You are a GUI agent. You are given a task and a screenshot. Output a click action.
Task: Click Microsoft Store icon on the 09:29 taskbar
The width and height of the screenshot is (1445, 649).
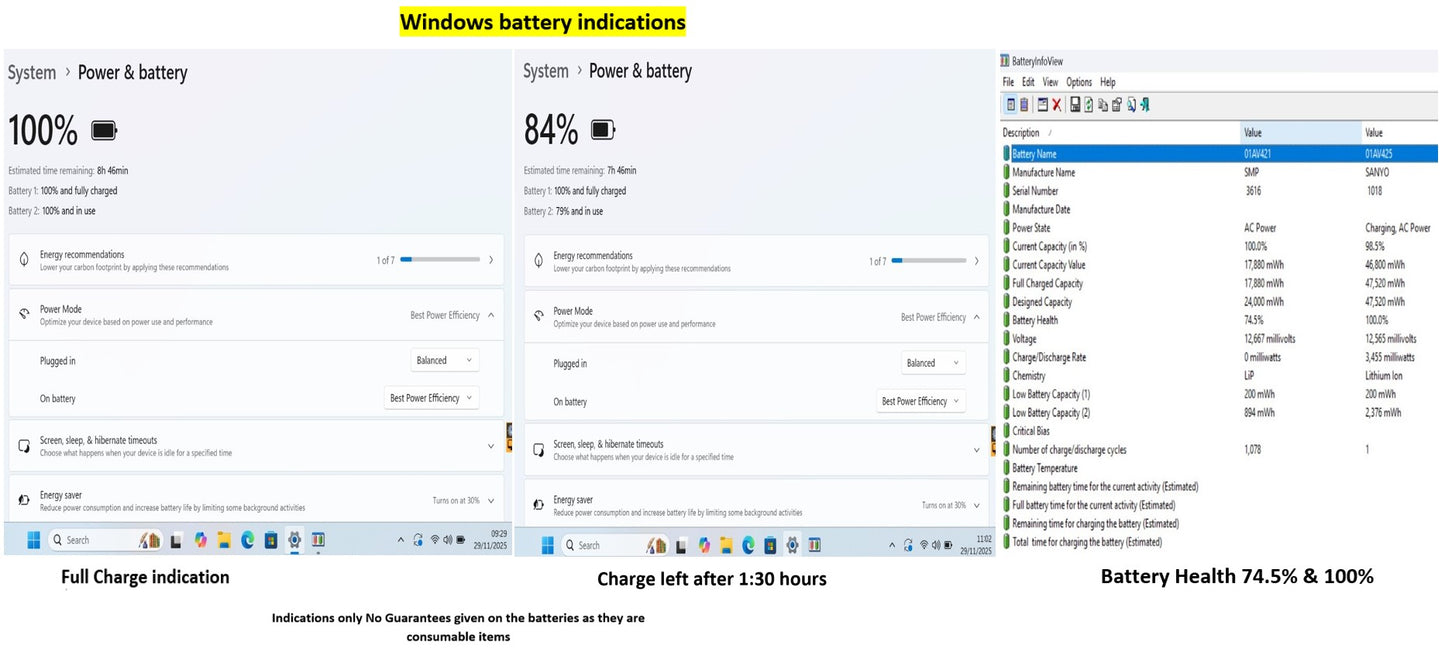tap(270, 540)
